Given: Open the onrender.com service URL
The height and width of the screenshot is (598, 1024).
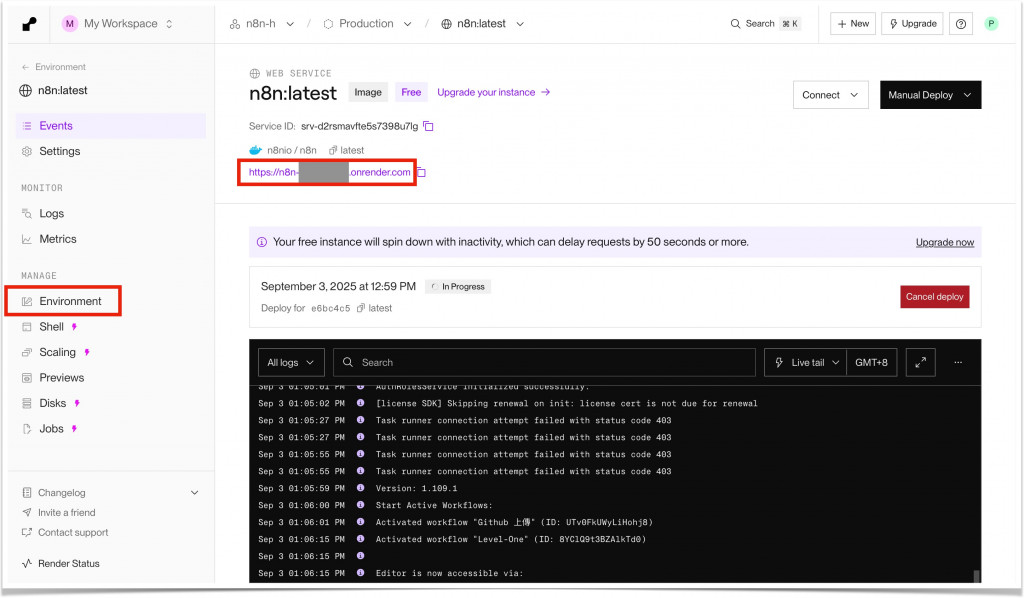Looking at the screenshot, I should 330,172.
